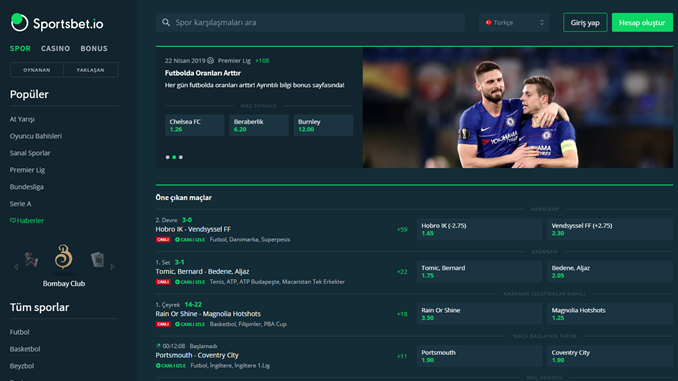Bet on Tomic, Bernard at 1.75
Viewport: 678px width, 381px height.
479,272
